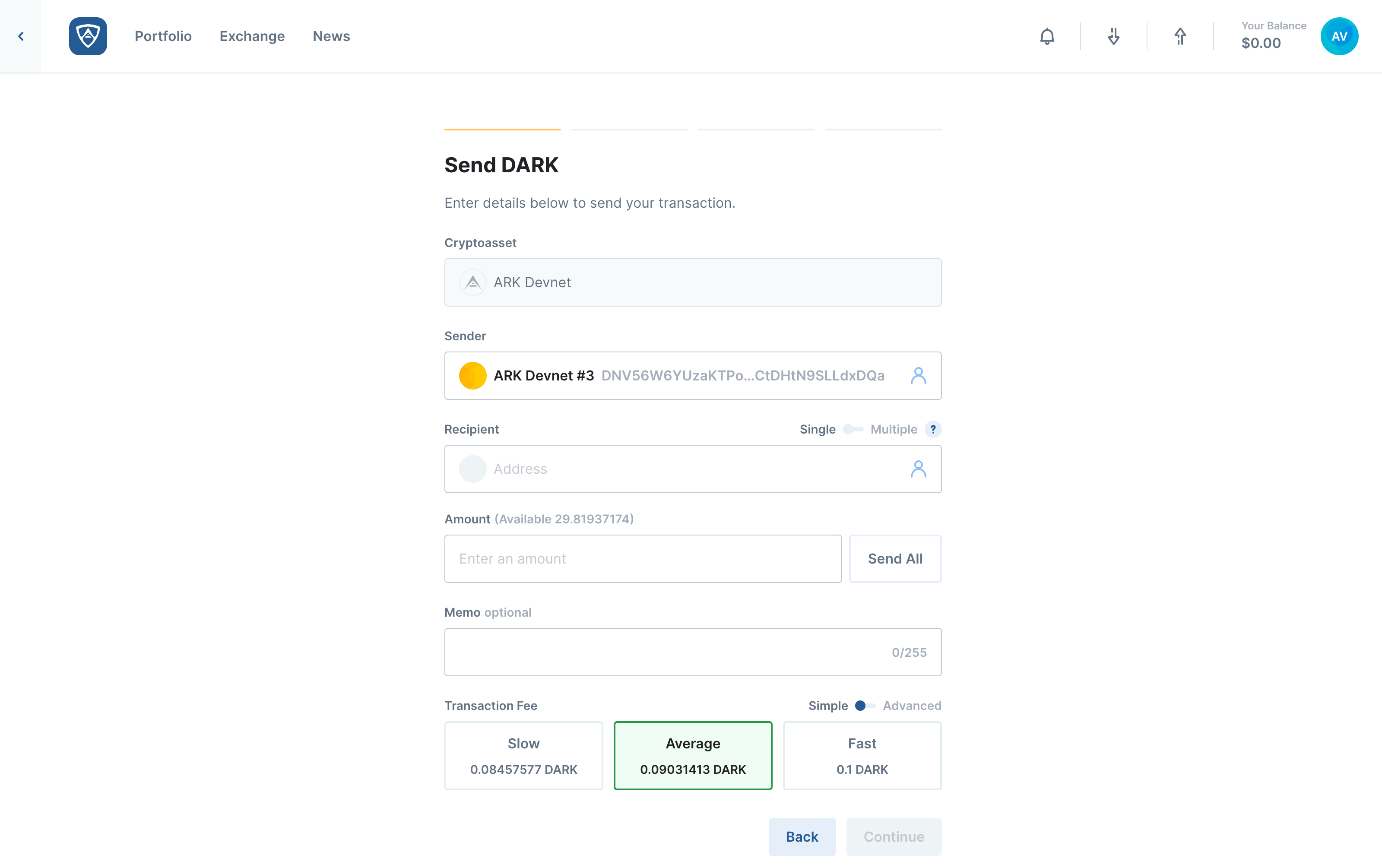Screen dimensions: 1382x868
Task: Focus the Enter an amount field
Action: (643, 559)
